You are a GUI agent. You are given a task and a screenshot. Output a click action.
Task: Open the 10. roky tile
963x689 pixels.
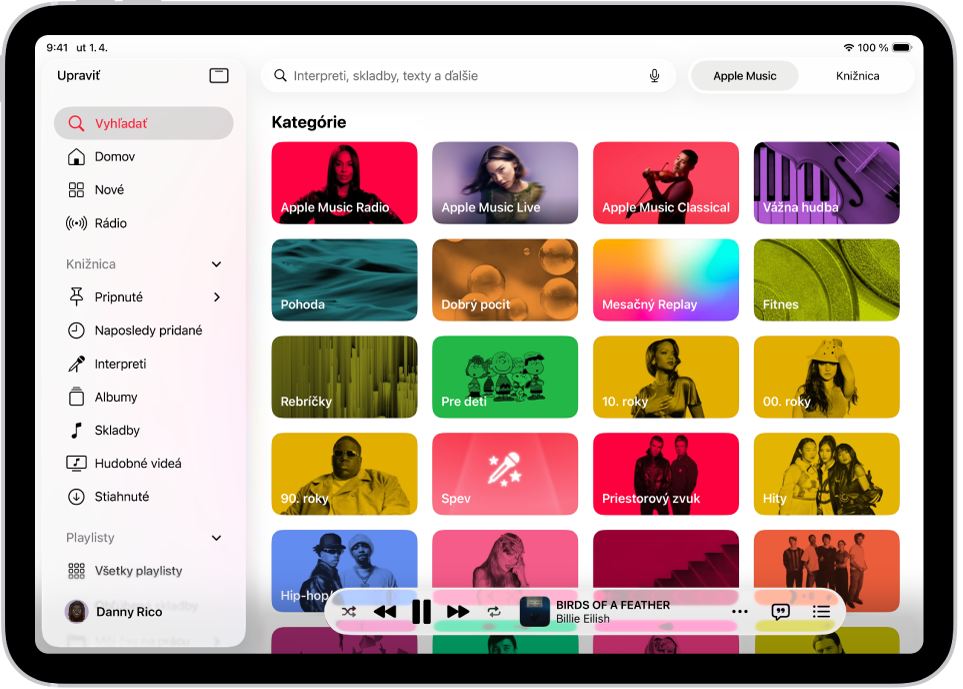click(666, 377)
